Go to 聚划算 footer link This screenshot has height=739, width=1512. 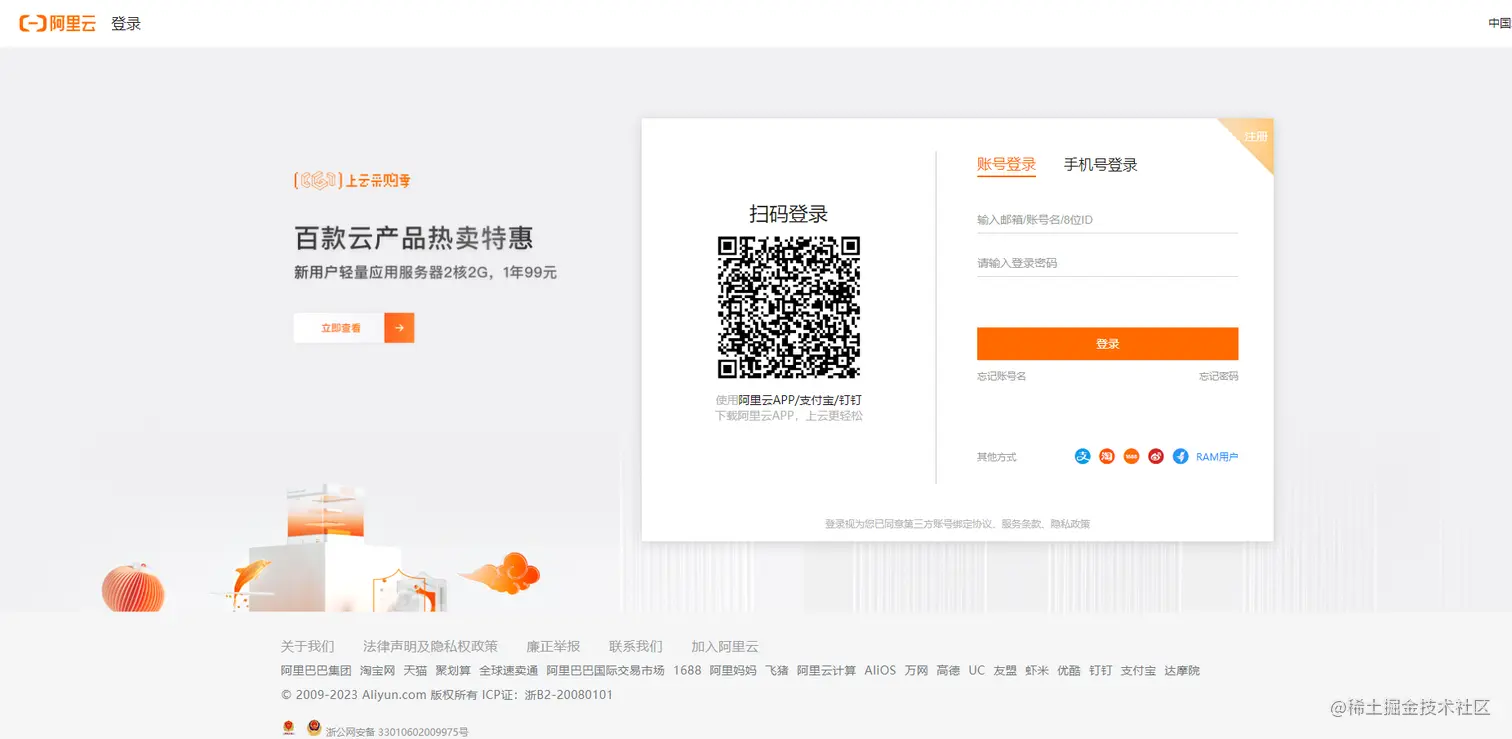[453, 671]
